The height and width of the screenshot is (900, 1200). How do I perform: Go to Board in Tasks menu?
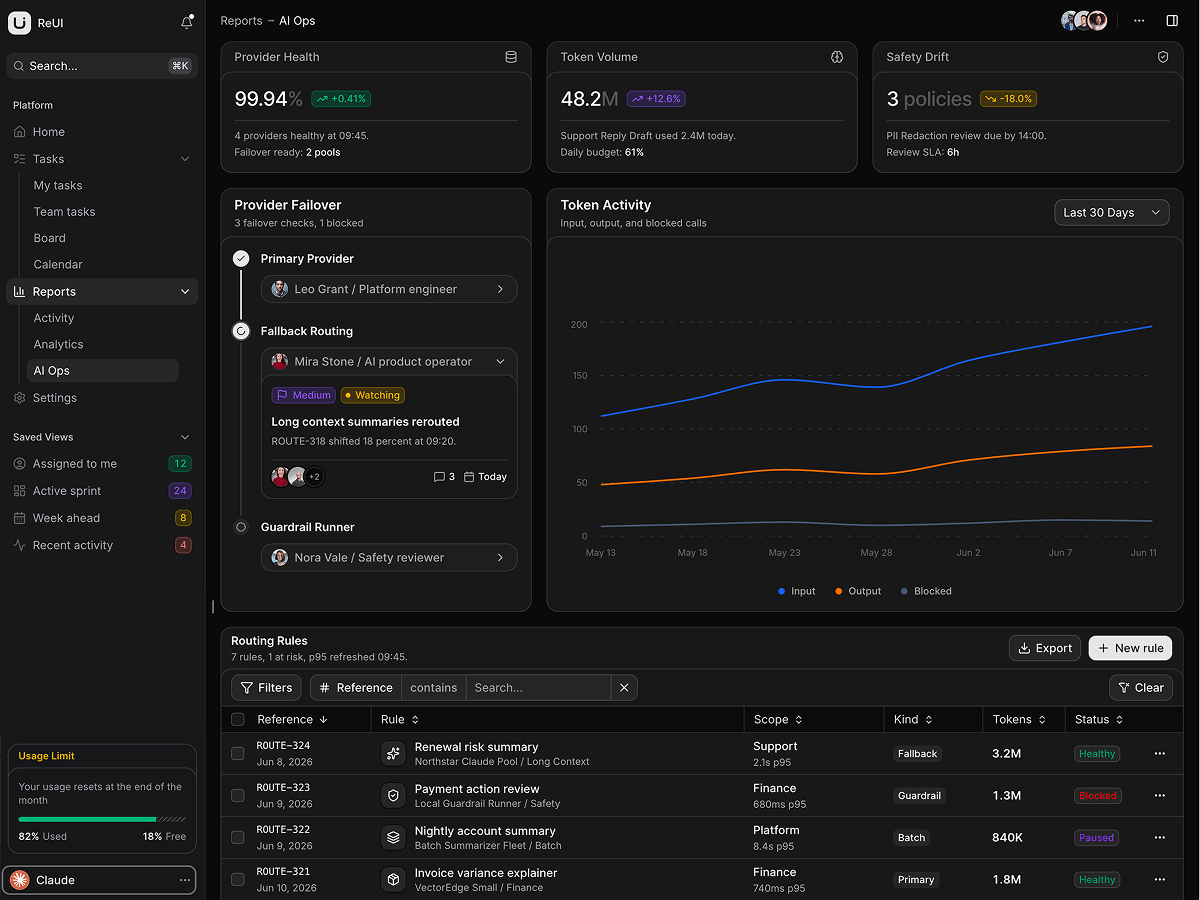click(x=49, y=238)
